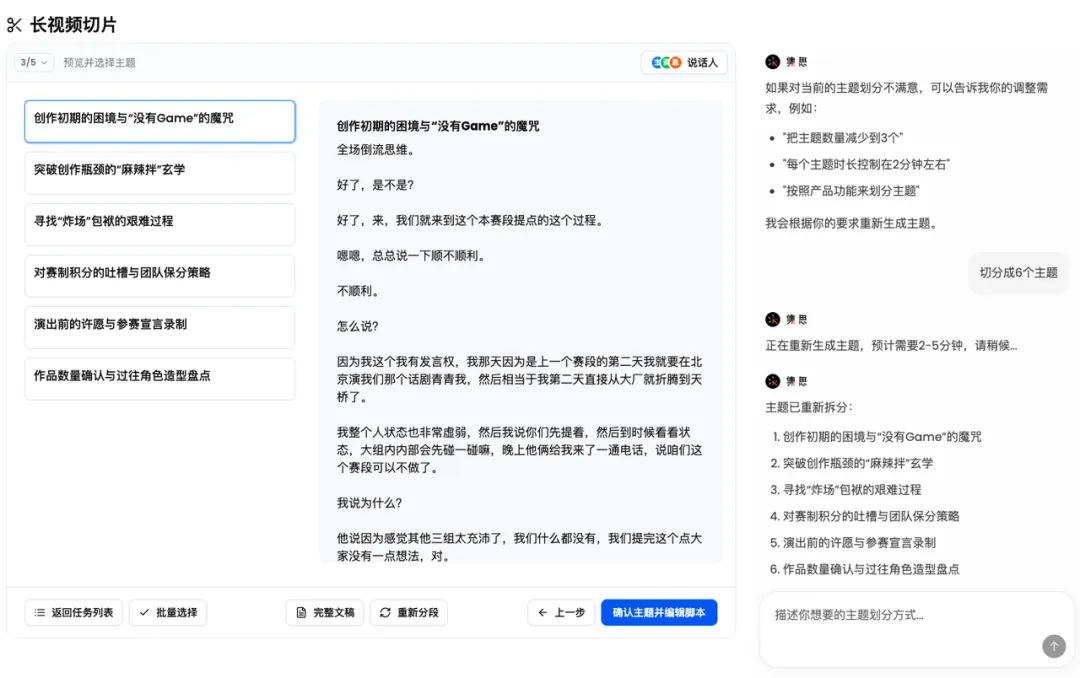
Task: Click 返回任务列表 to return to task list
Action: 73,612
